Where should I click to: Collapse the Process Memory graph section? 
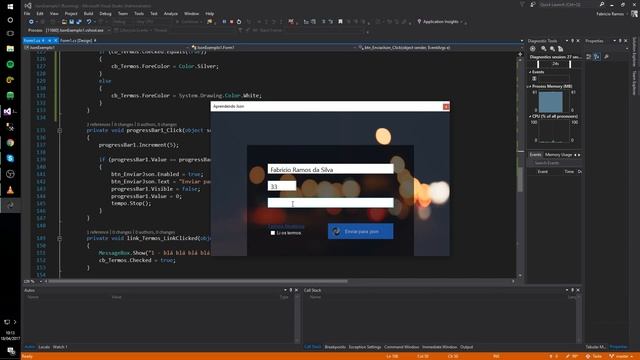click(x=530, y=87)
